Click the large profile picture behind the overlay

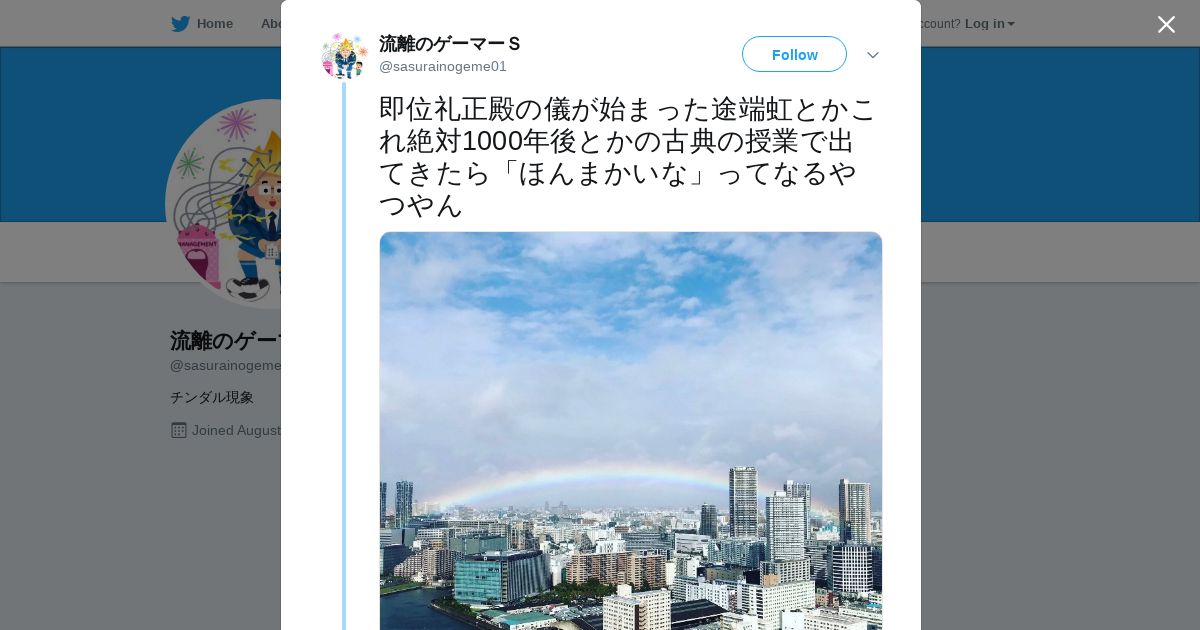(x=223, y=203)
